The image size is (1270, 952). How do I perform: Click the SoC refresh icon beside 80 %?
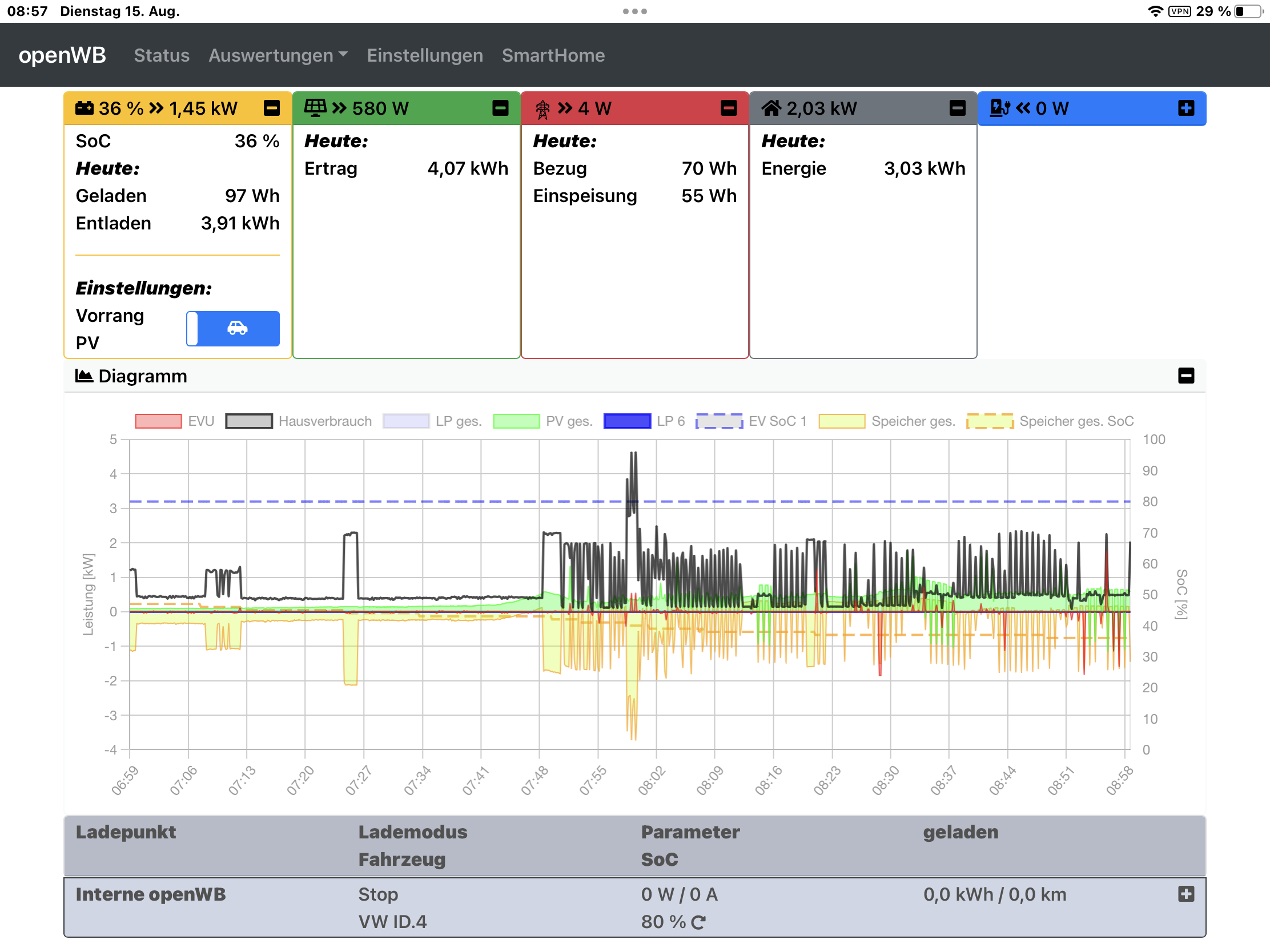(x=698, y=922)
